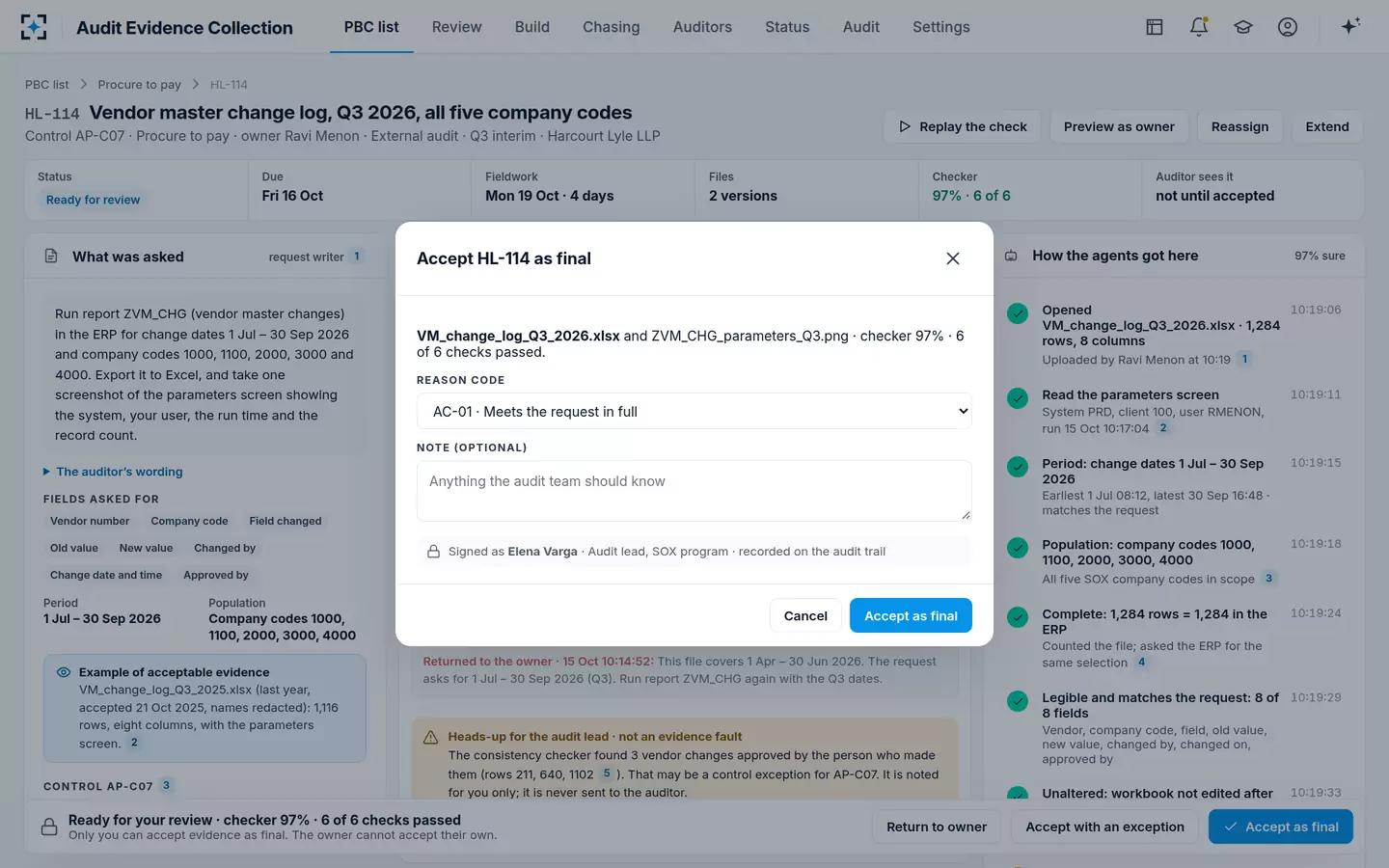Click Procure to pay breadcrumb link
This screenshot has width=1389, height=868.
click(139, 85)
